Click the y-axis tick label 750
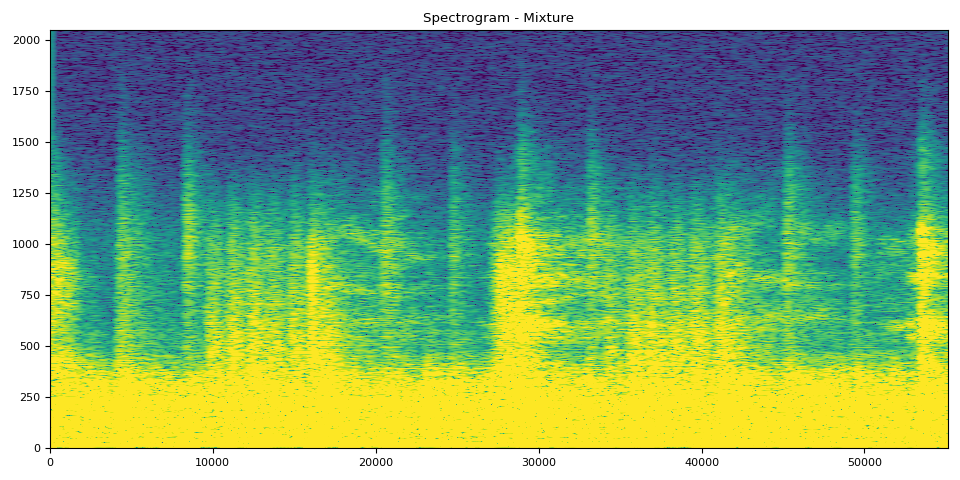The width and height of the screenshot is (960, 480). point(31,295)
